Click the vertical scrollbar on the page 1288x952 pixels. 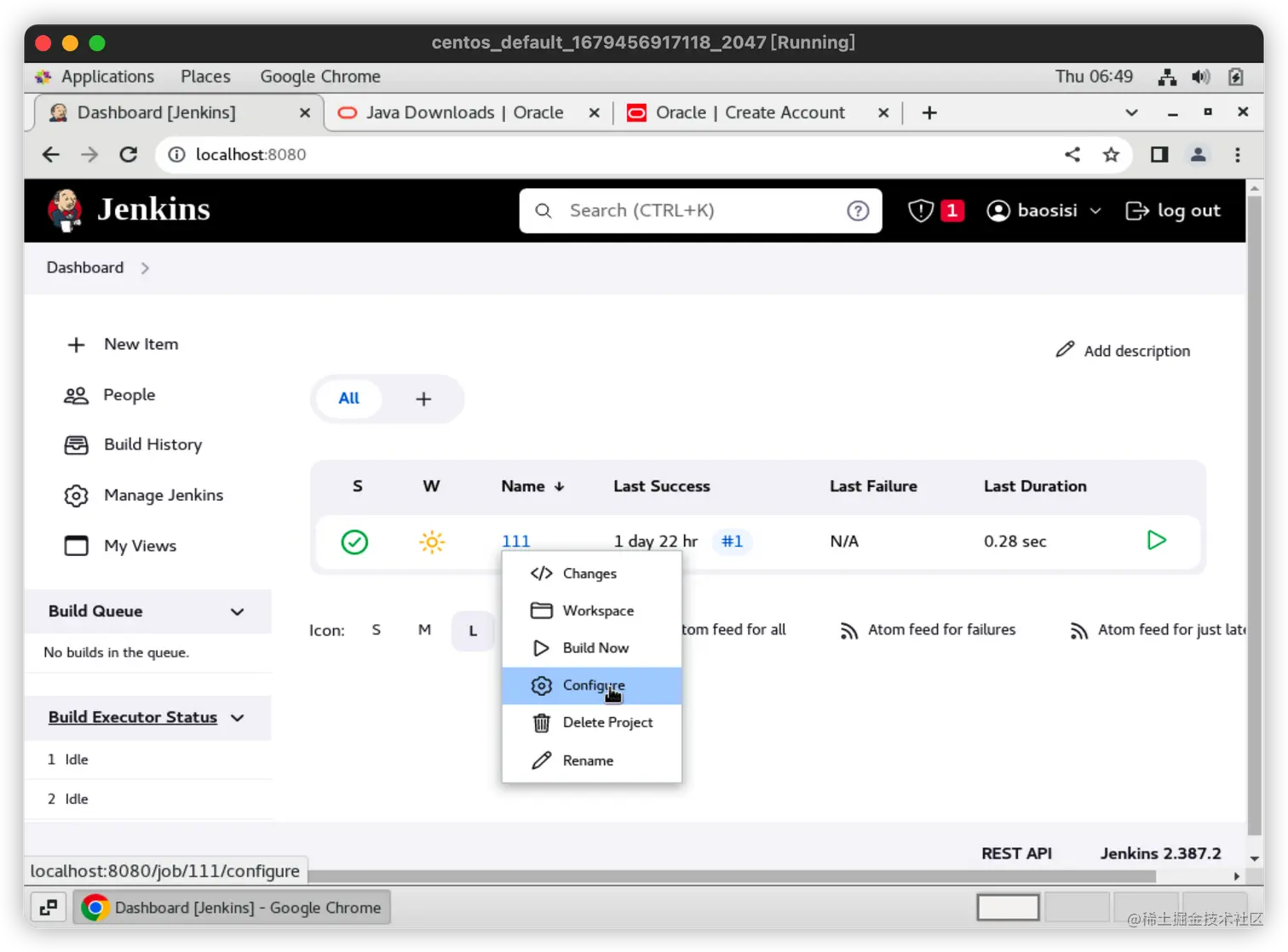[1254, 516]
